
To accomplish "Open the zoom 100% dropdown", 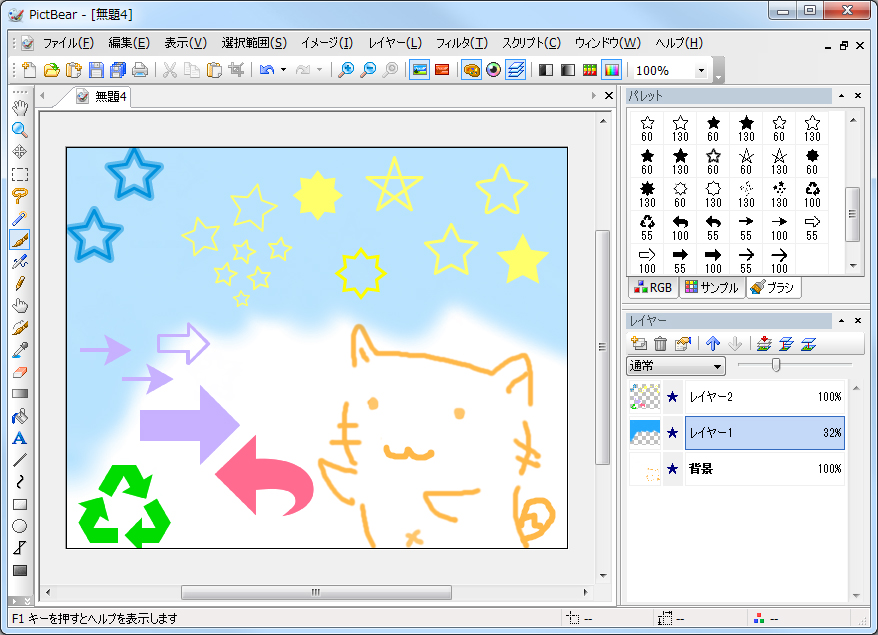I will click(701, 71).
